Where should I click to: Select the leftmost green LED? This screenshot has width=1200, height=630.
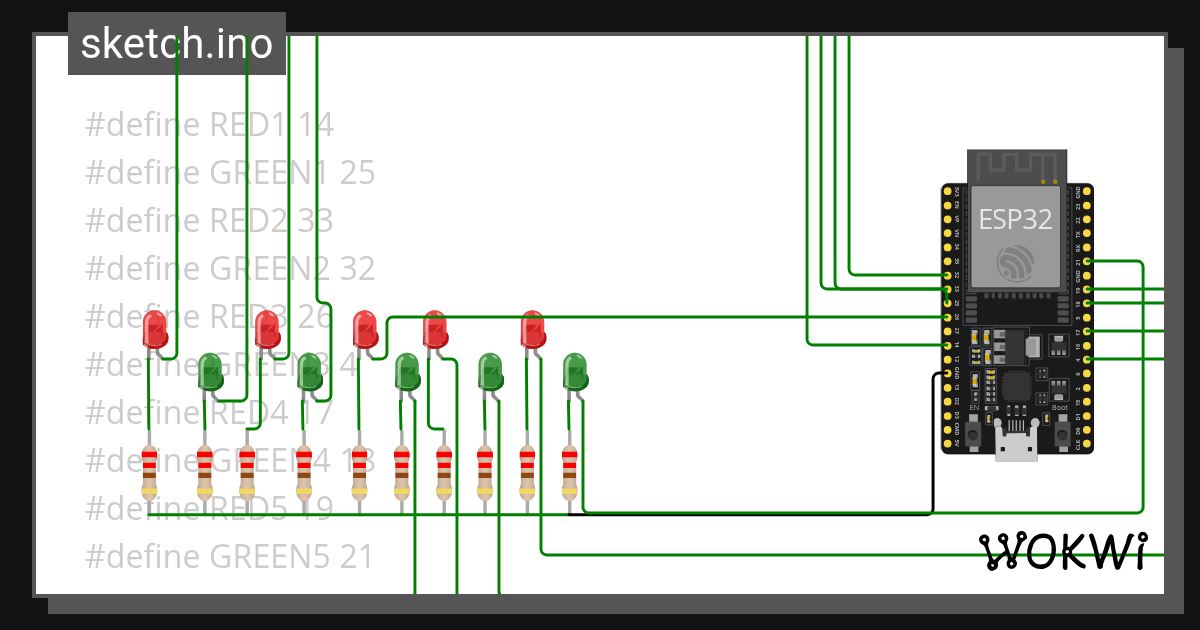tap(210, 372)
